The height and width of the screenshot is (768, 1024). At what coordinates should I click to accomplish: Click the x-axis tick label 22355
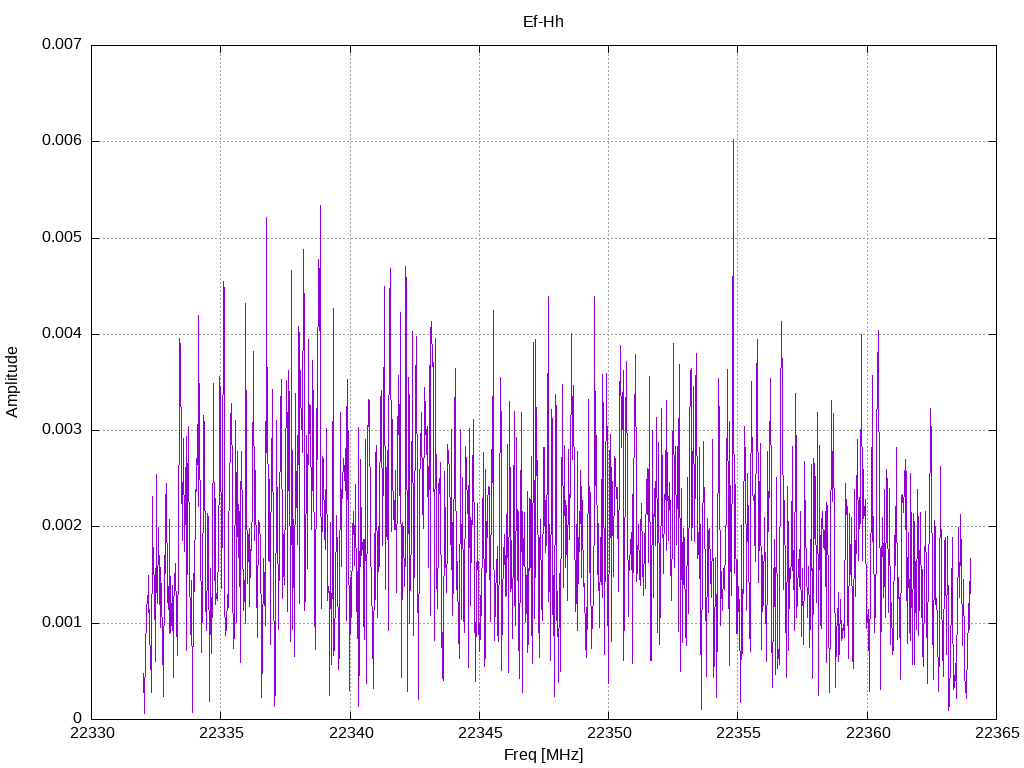point(739,733)
